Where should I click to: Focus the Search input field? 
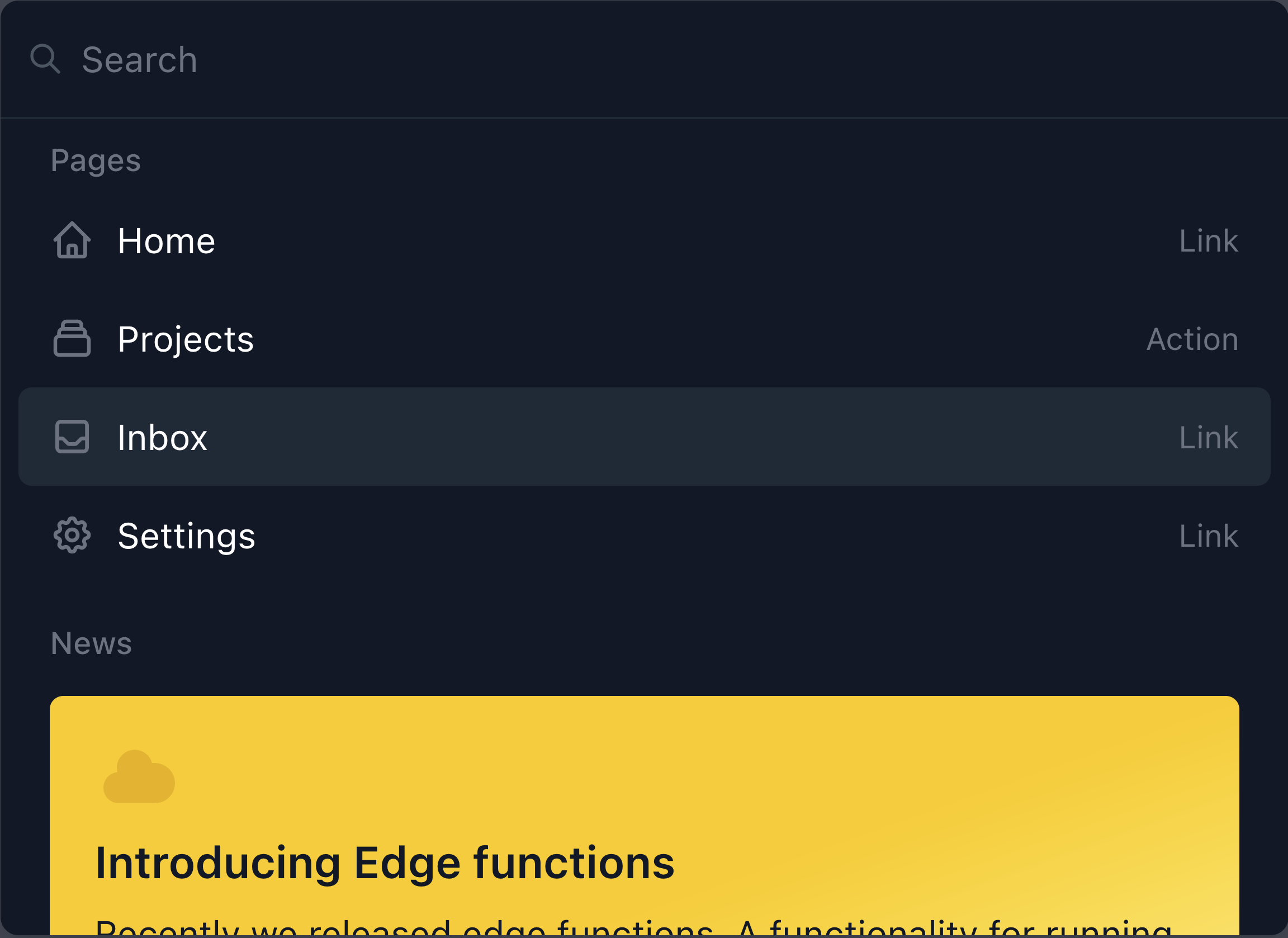coord(644,59)
